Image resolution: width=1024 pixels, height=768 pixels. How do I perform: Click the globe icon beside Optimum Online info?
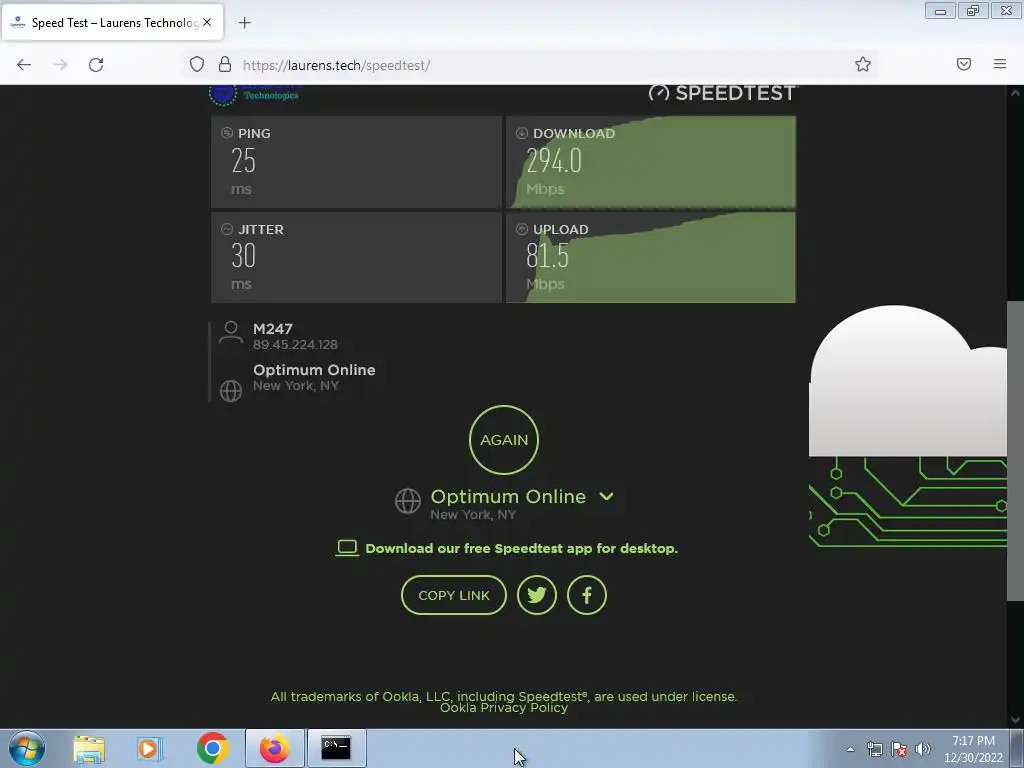[x=231, y=391]
